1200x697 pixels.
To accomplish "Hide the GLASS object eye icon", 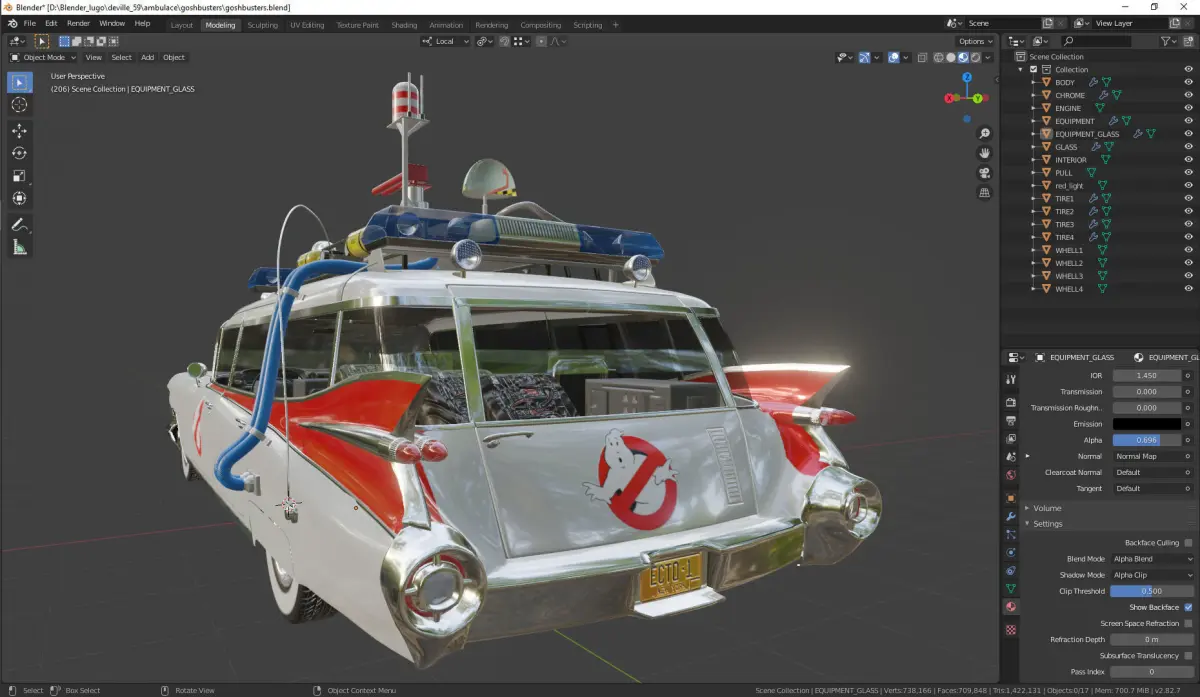I will (1189, 147).
